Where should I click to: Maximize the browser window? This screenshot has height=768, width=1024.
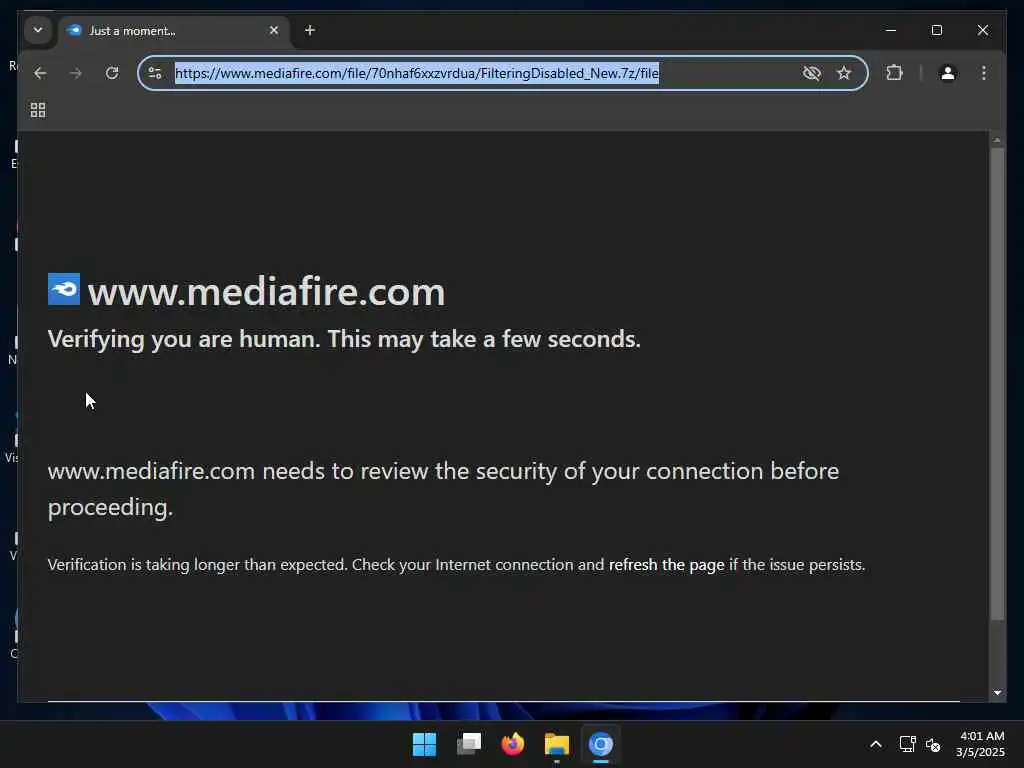936,30
